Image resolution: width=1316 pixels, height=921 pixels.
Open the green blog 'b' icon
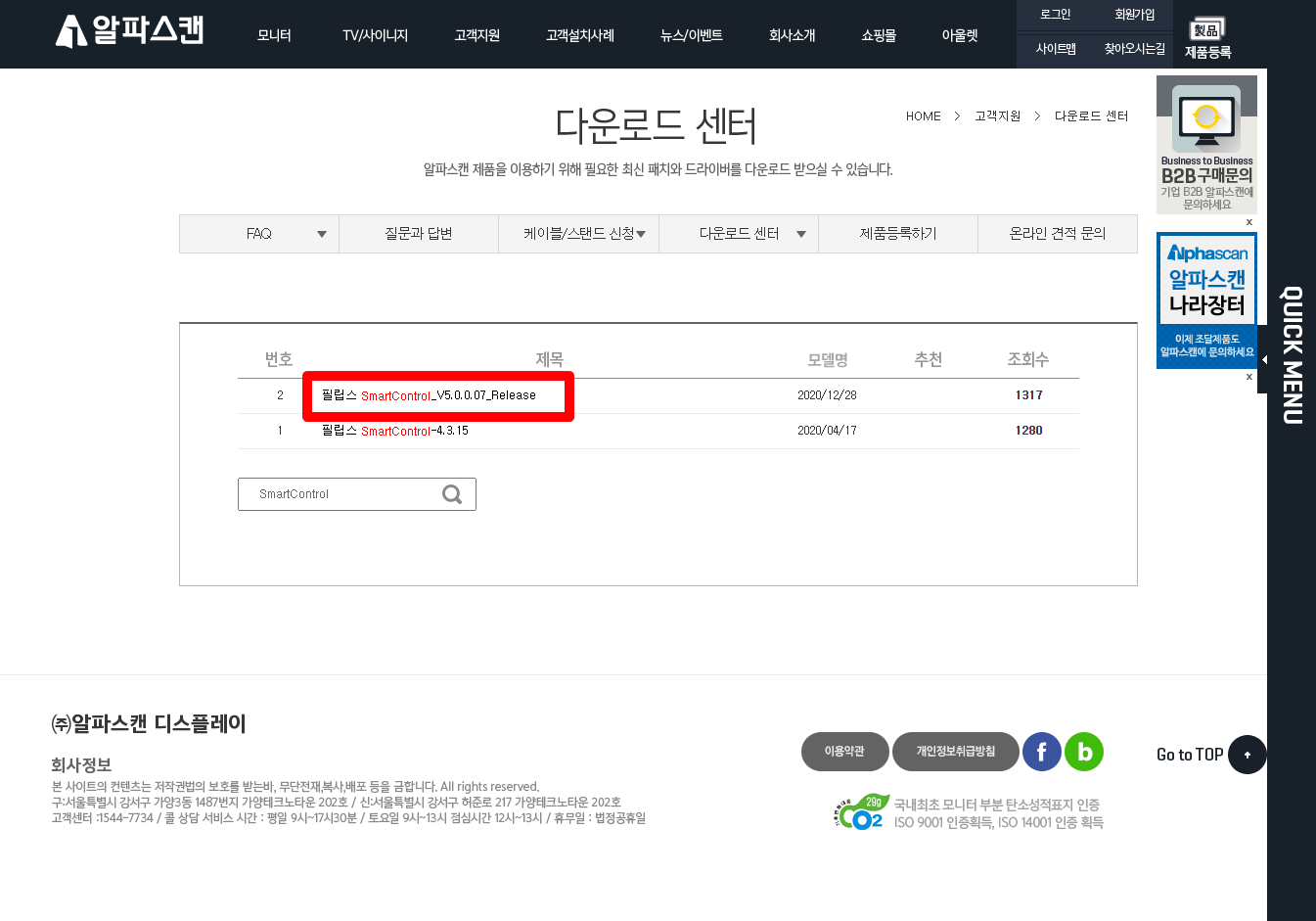(1084, 752)
